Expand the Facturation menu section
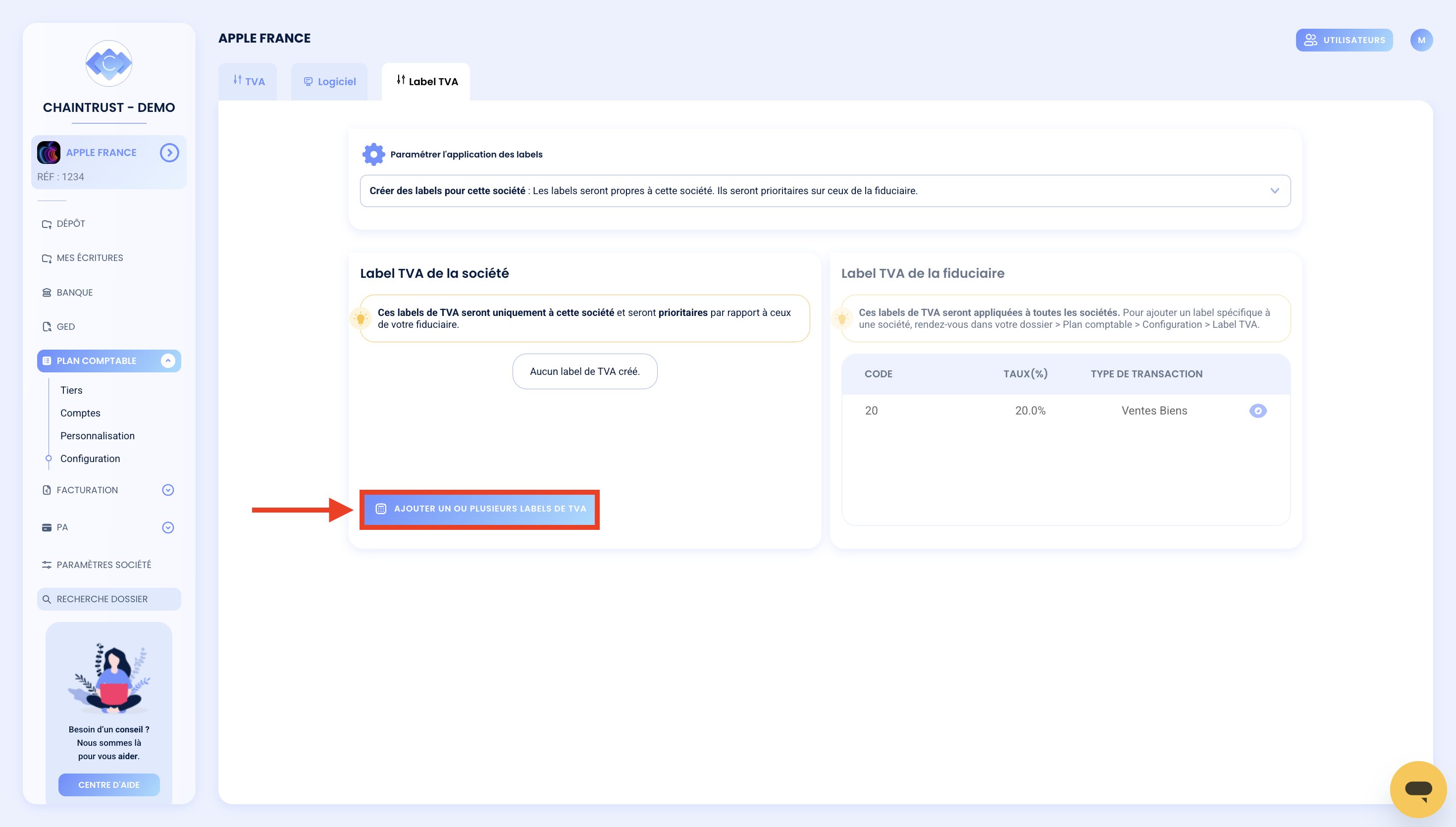 click(168, 490)
